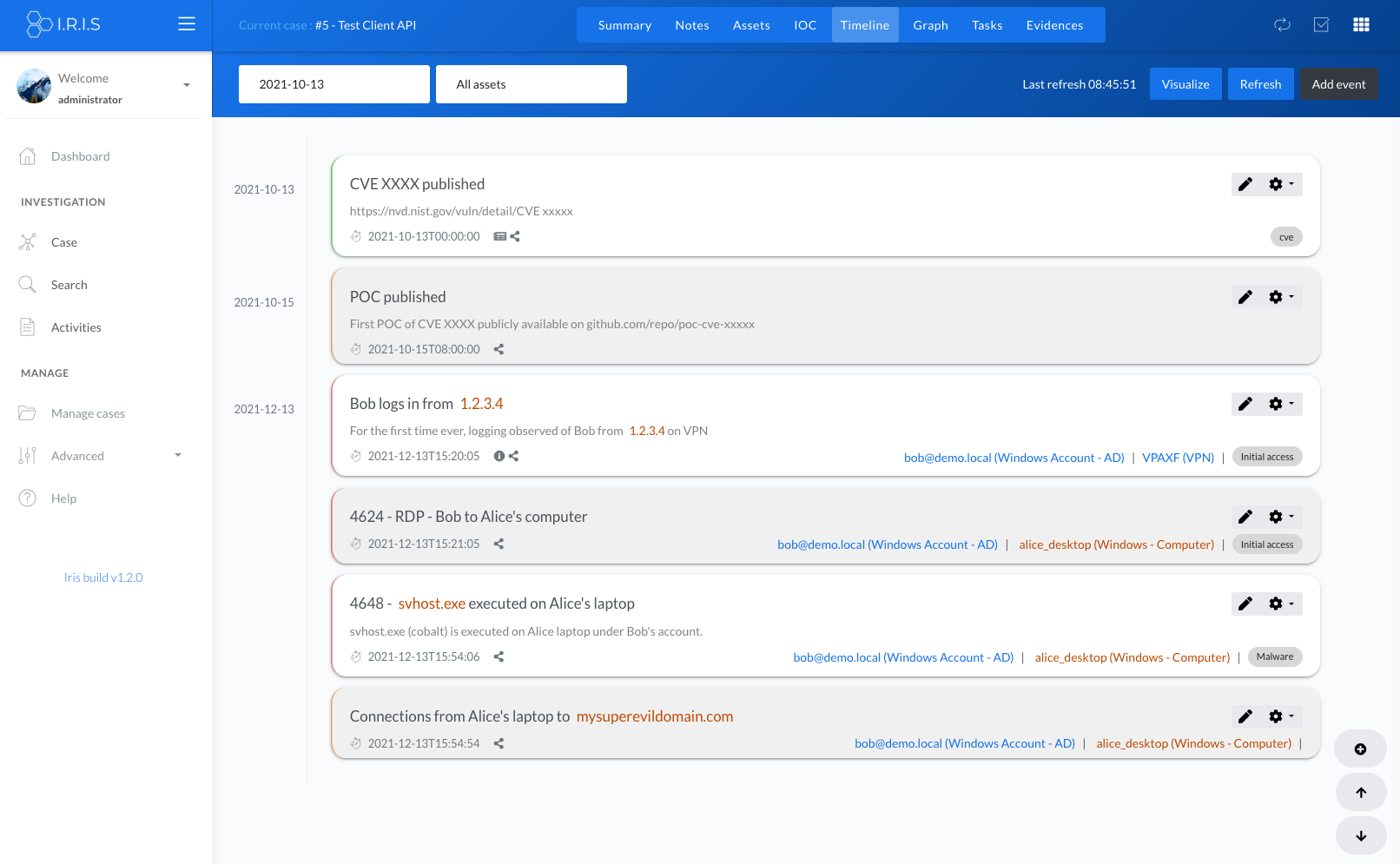Click the Visualize button

(x=1185, y=84)
